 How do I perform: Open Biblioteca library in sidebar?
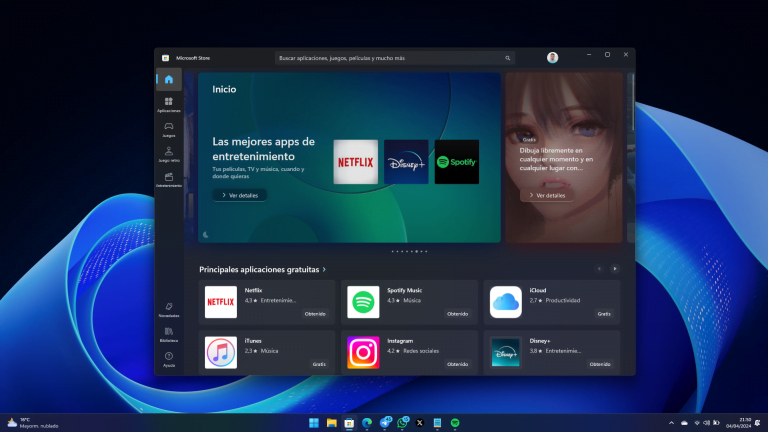[168, 335]
